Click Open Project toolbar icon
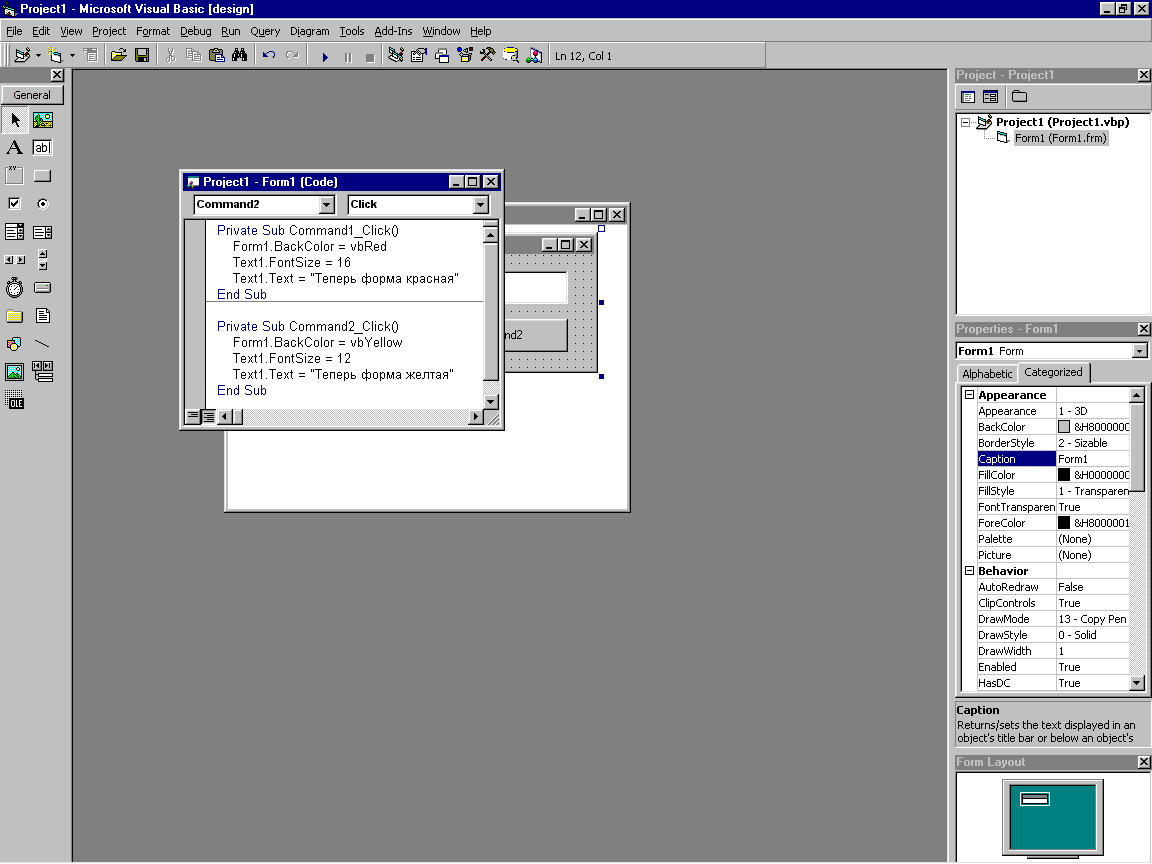The width and height of the screenshot is (1152, 864). pyautogui.click(x=118, y=55)
